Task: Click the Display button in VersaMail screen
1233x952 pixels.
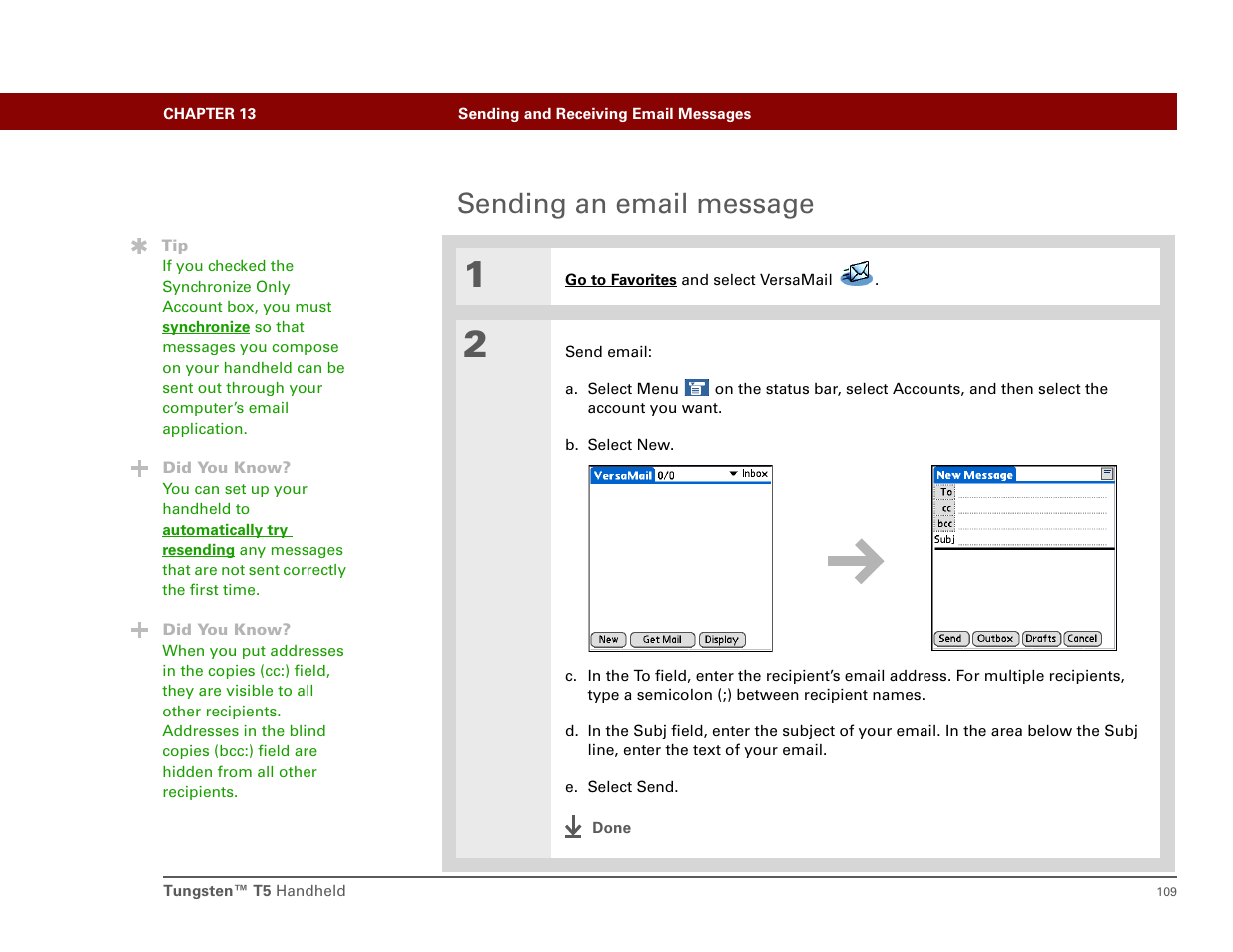Action: 721,640
